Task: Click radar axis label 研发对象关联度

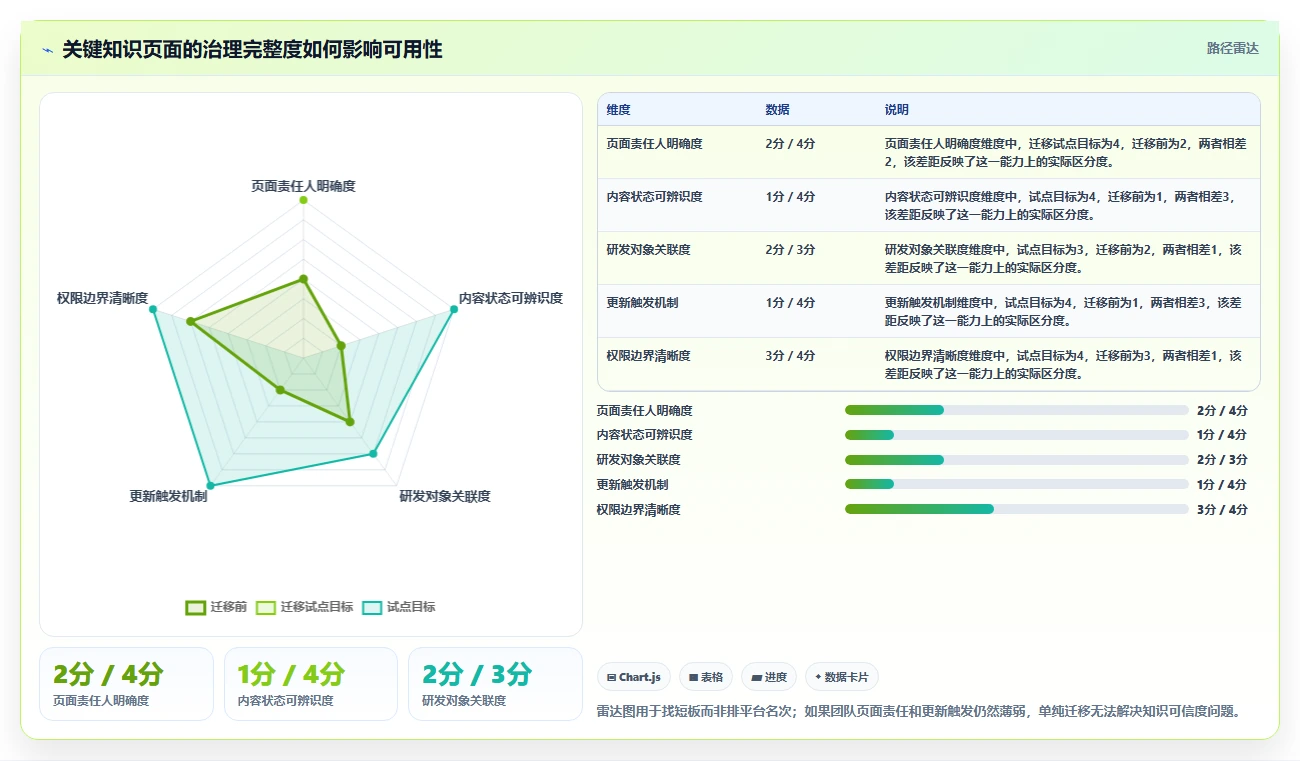Action: coord(445,496)
